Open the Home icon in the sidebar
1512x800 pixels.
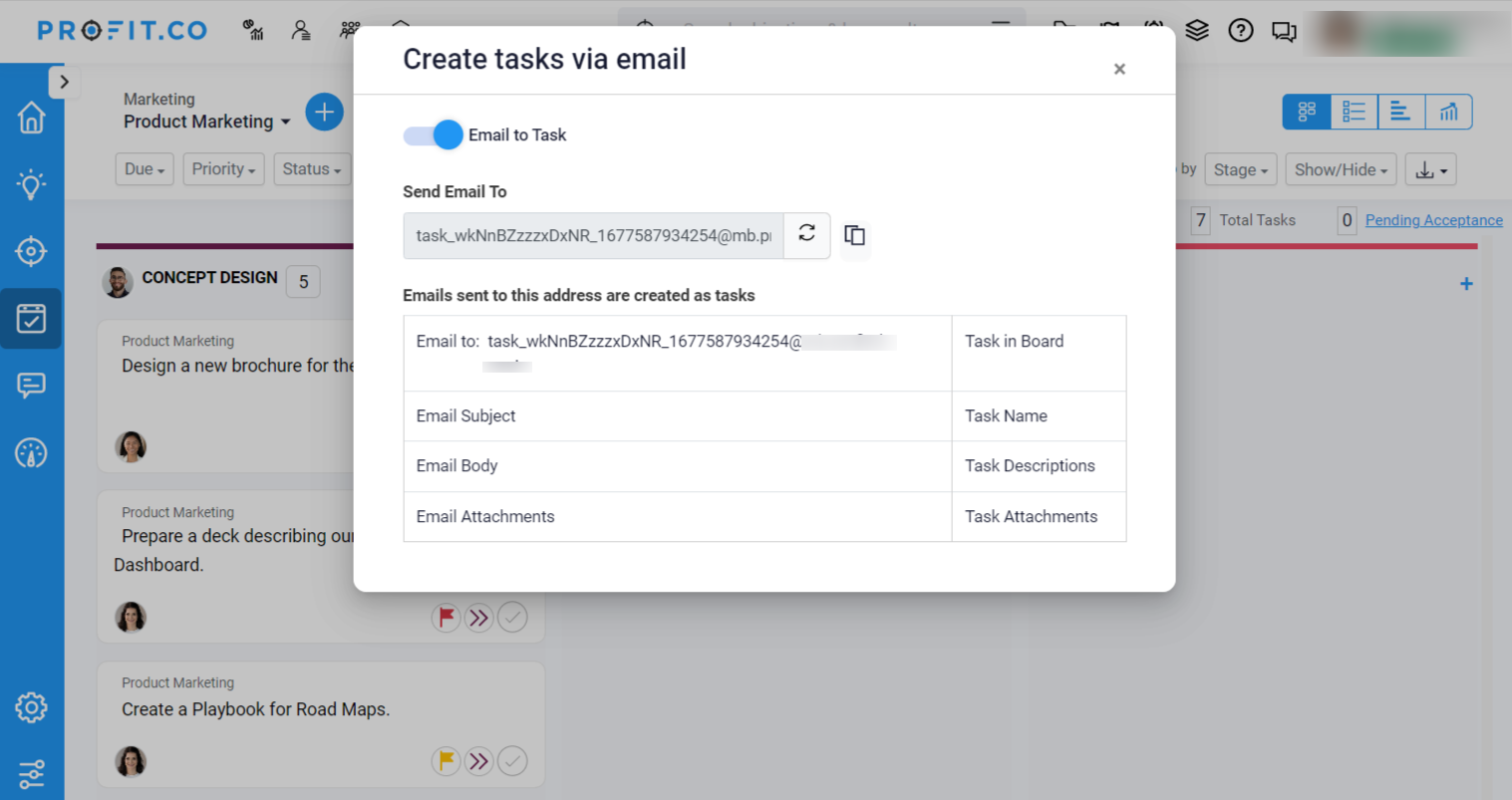coord(31,117)
